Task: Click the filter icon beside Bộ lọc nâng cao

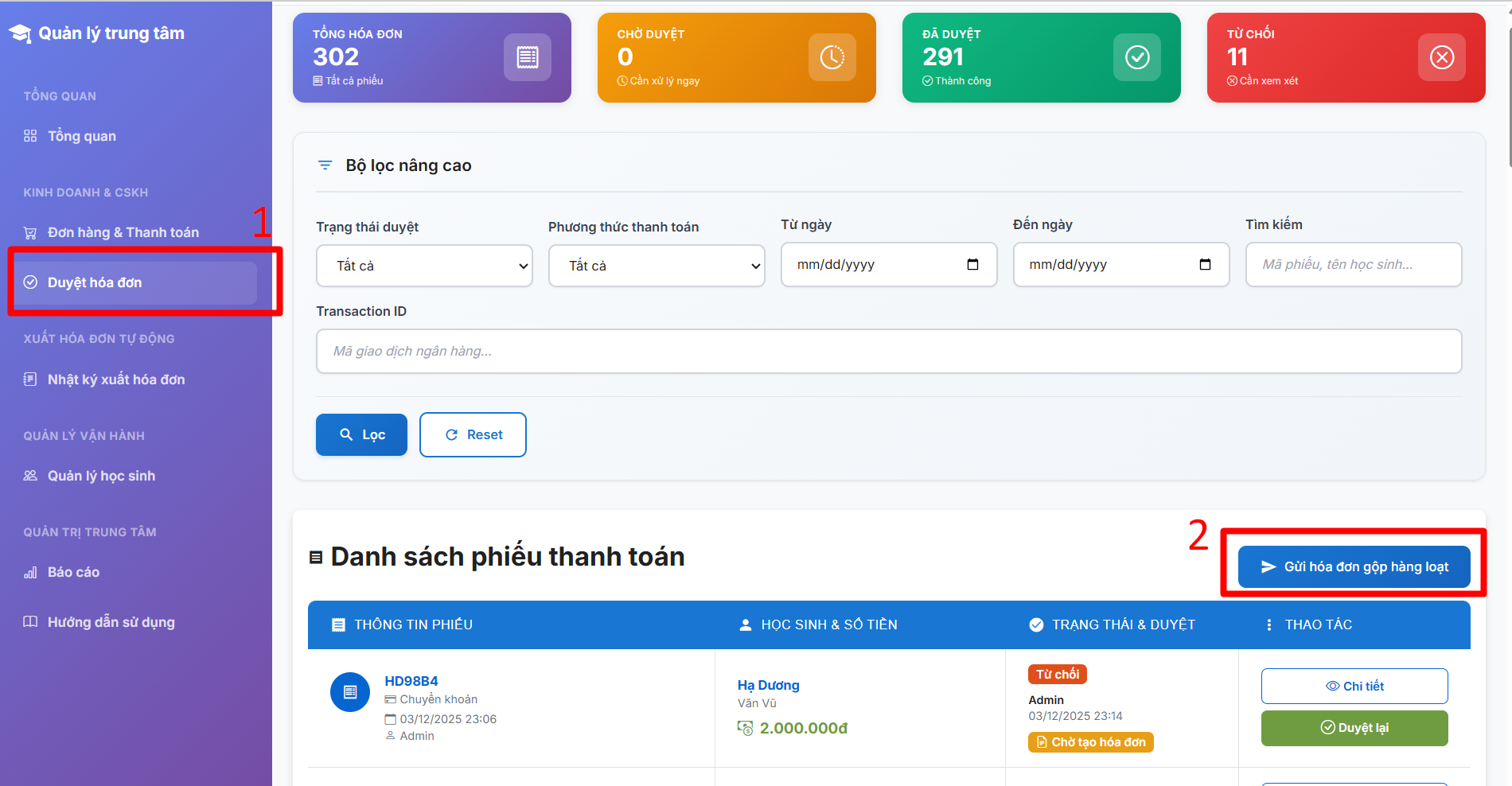Action: coord(325,165)
